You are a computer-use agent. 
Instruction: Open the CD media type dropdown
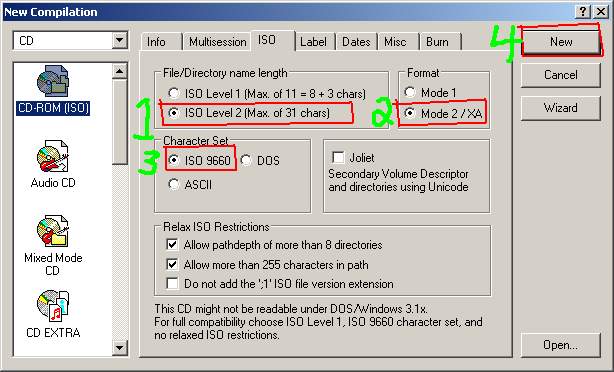pos(119,40)
